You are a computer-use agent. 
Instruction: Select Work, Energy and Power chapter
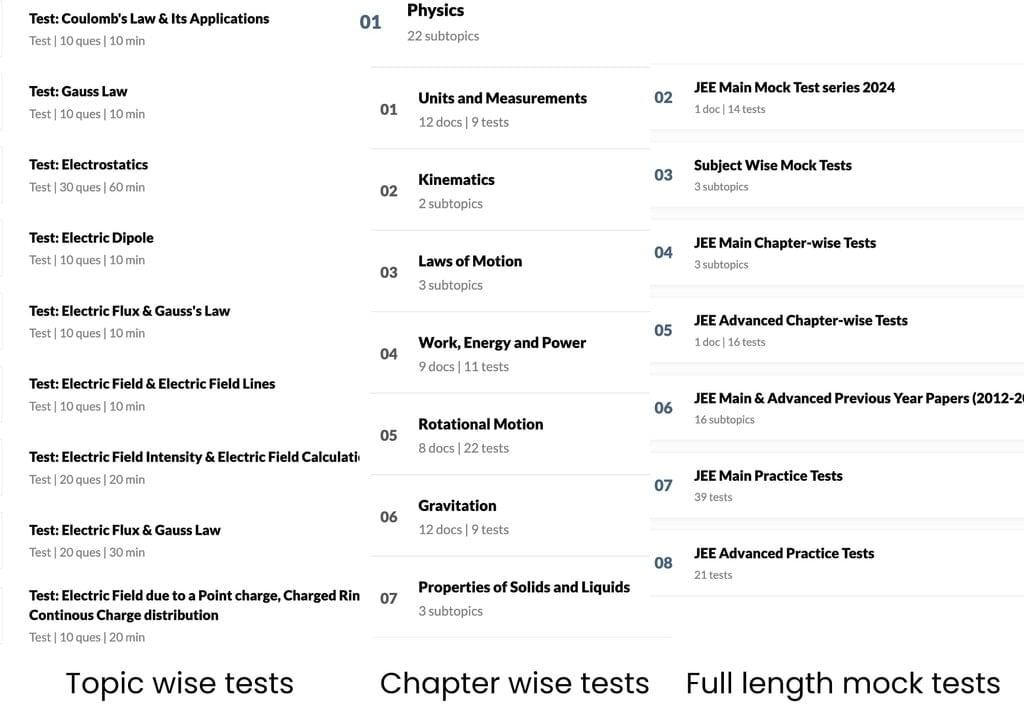pyautogui.click(x=502, y=343)
